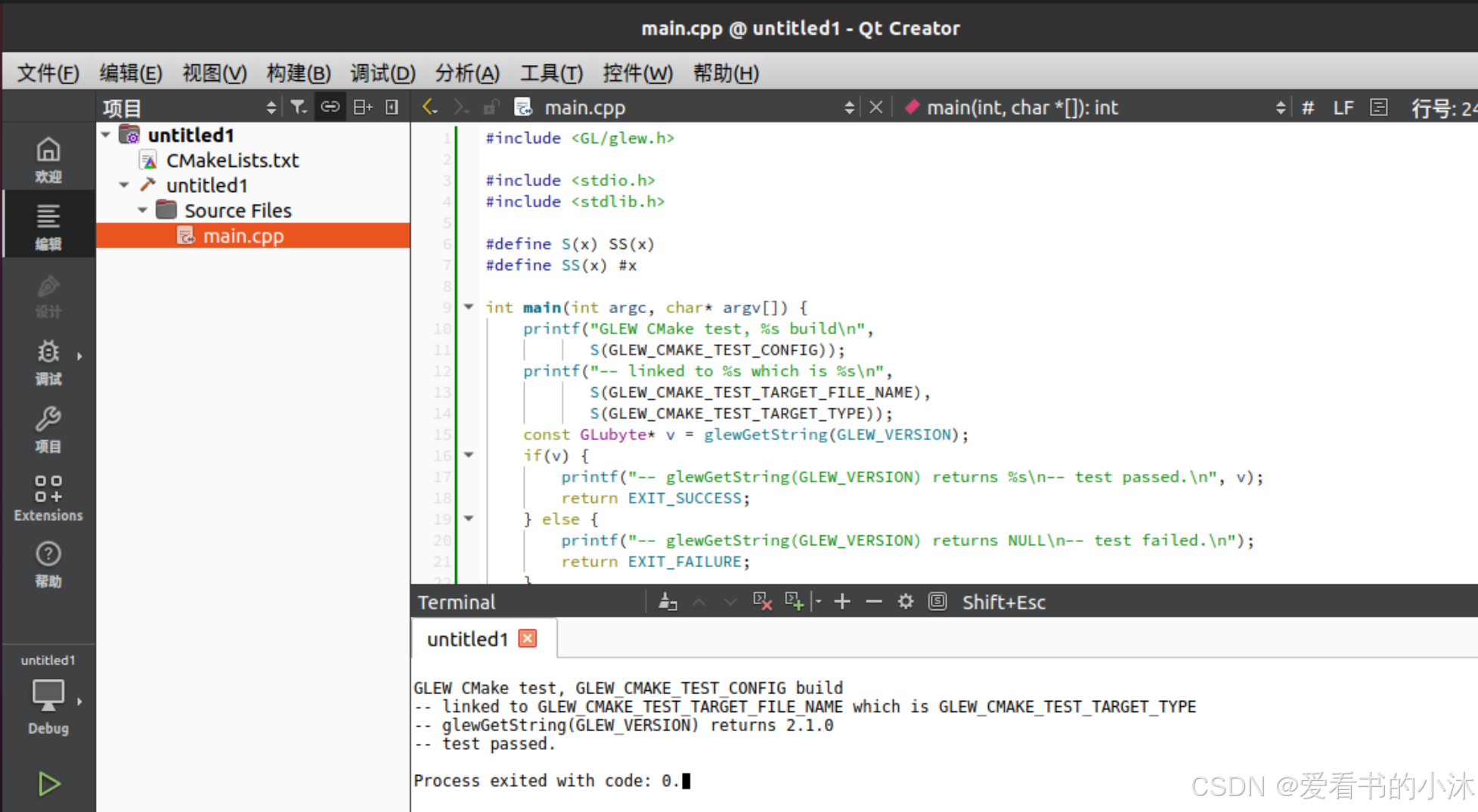Open the 视图(V) menu

[215, 73]
